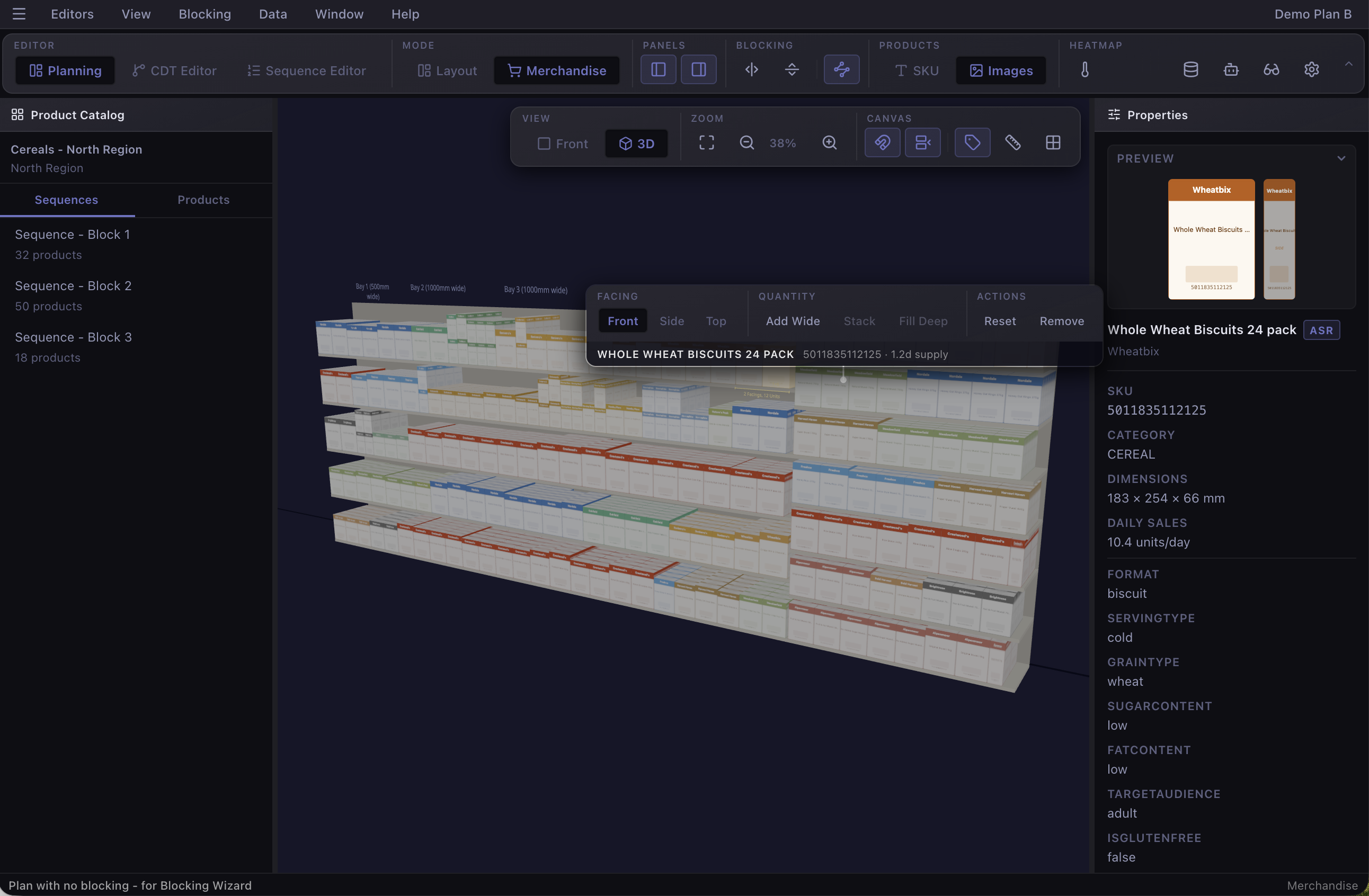Select the ruler measurement tool
The width and height of the screenshot is (1369, 896).
[x=1014, y=142]
